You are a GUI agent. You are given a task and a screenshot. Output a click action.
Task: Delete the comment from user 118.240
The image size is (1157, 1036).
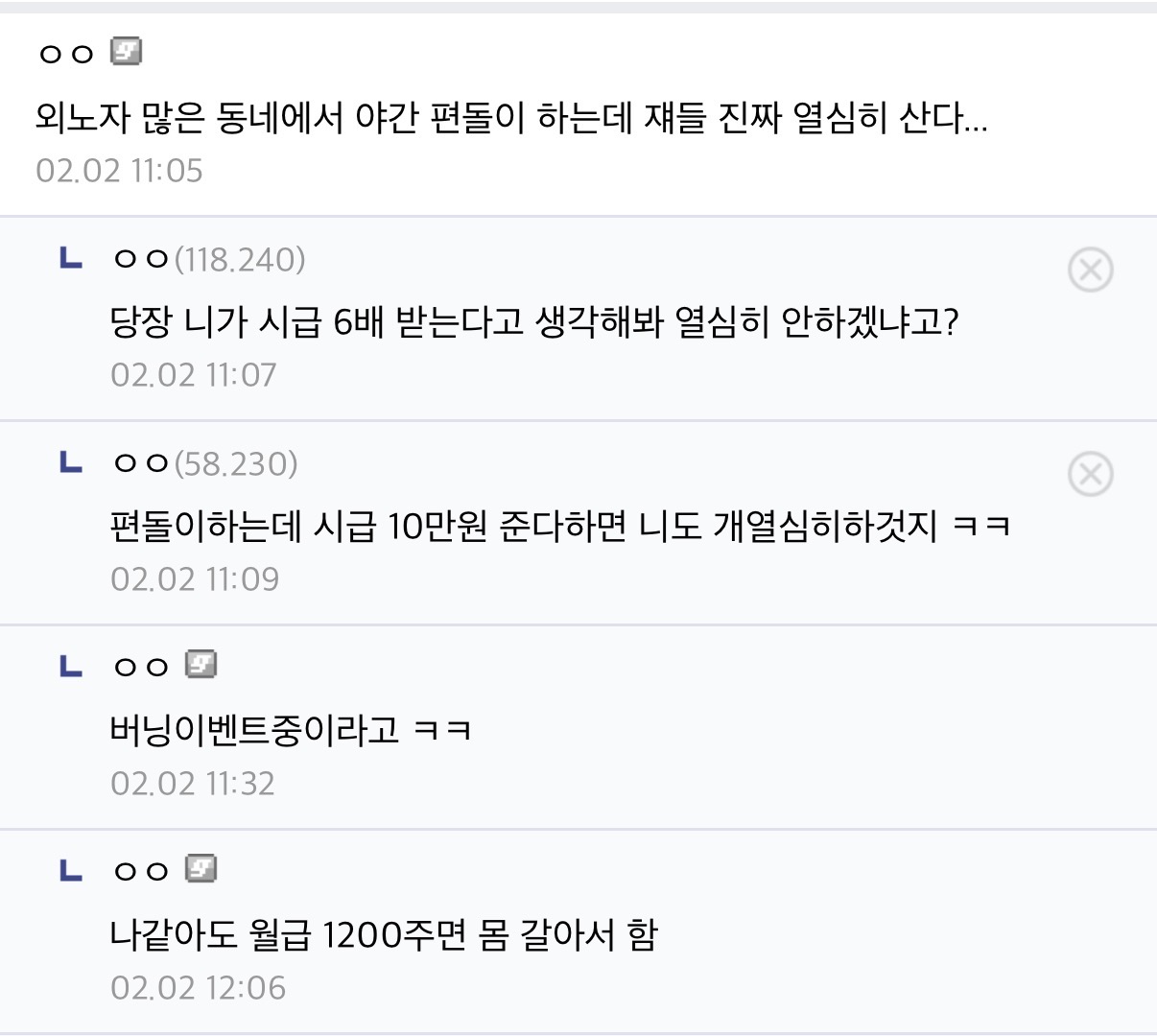pos(1090,270)
